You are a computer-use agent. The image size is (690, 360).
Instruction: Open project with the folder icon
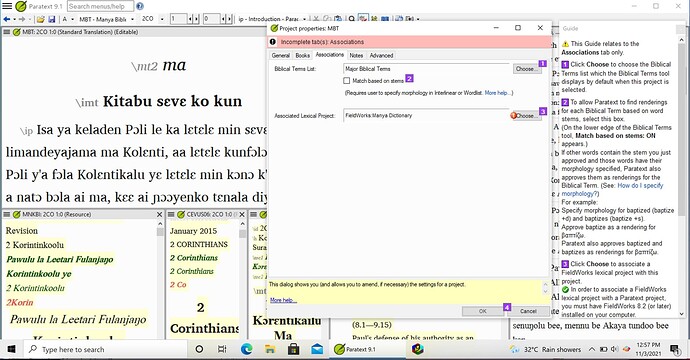click(x=40, y=19)
